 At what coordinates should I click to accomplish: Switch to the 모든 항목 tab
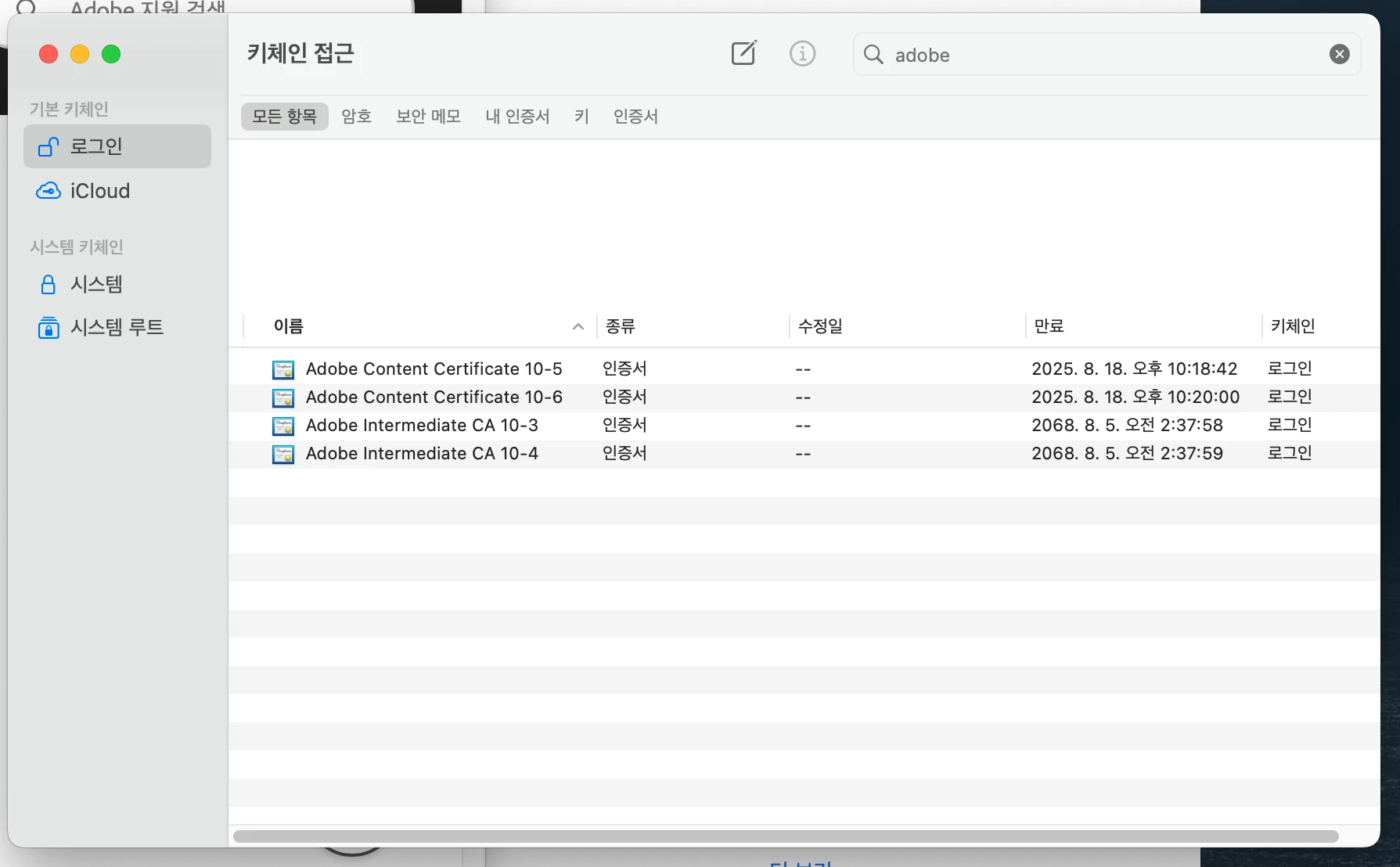coord(284,117)
